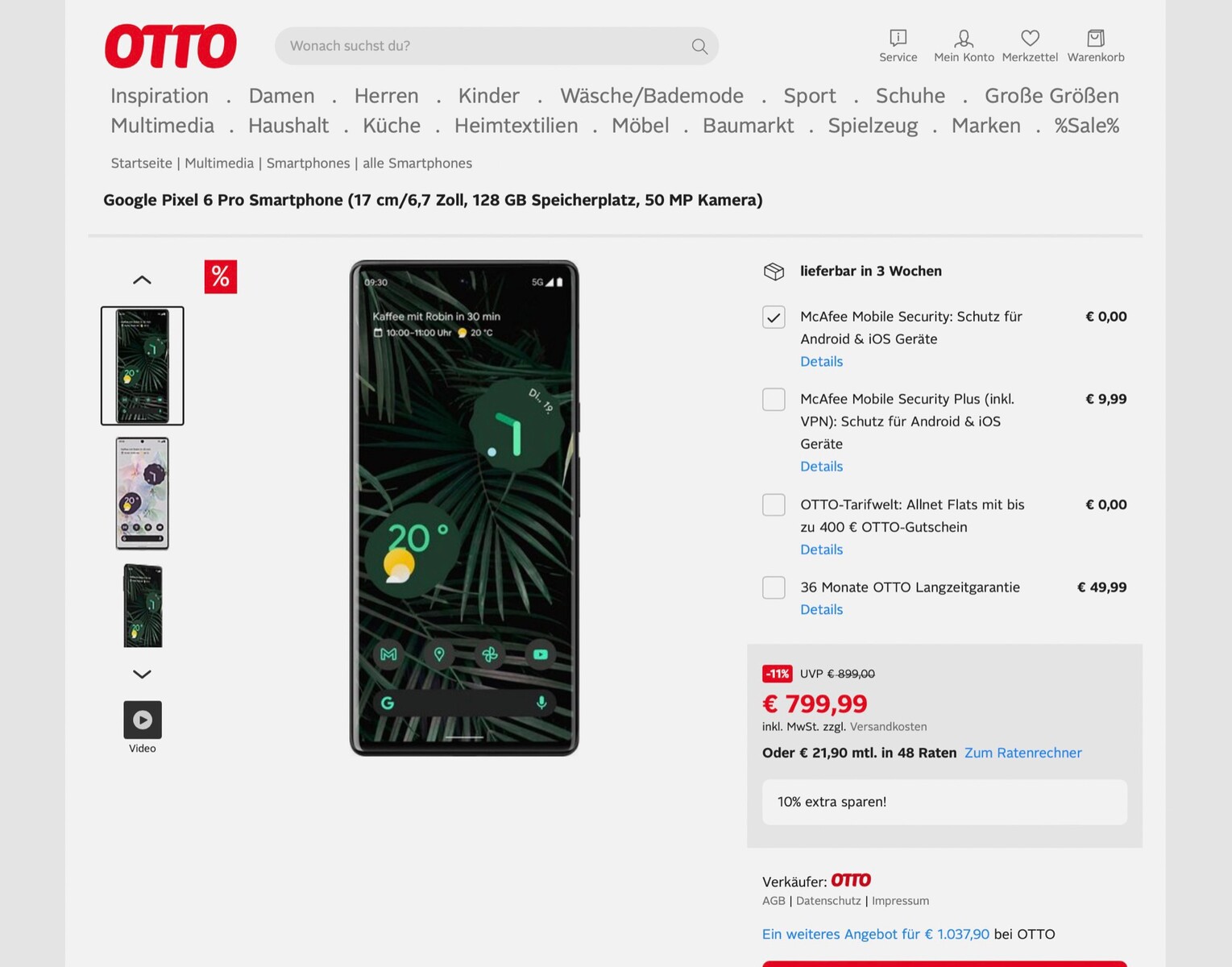Open the Warenkorb cart icon
Image resolution: width=1232 pixels, height=967 pixels.
(x=1096, y=46)
